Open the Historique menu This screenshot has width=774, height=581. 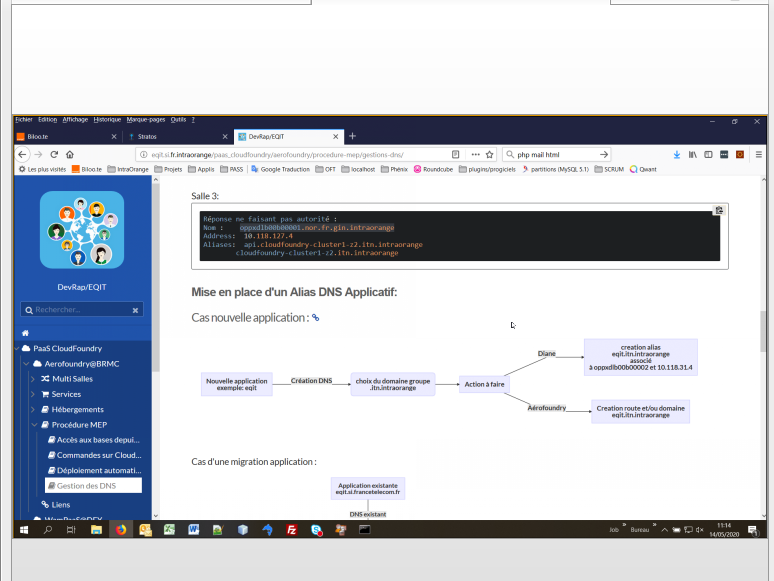[x=107, y=119]
